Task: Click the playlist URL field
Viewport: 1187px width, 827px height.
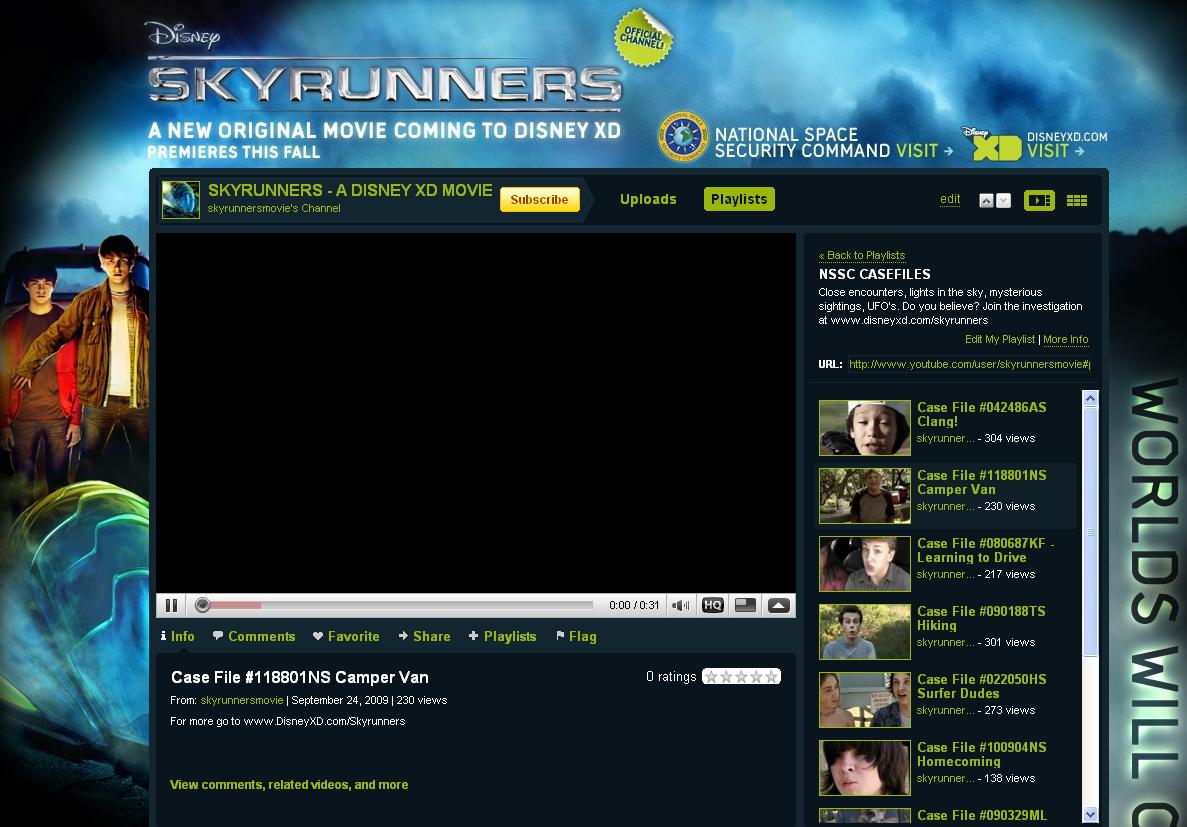Action: point(969,364)
